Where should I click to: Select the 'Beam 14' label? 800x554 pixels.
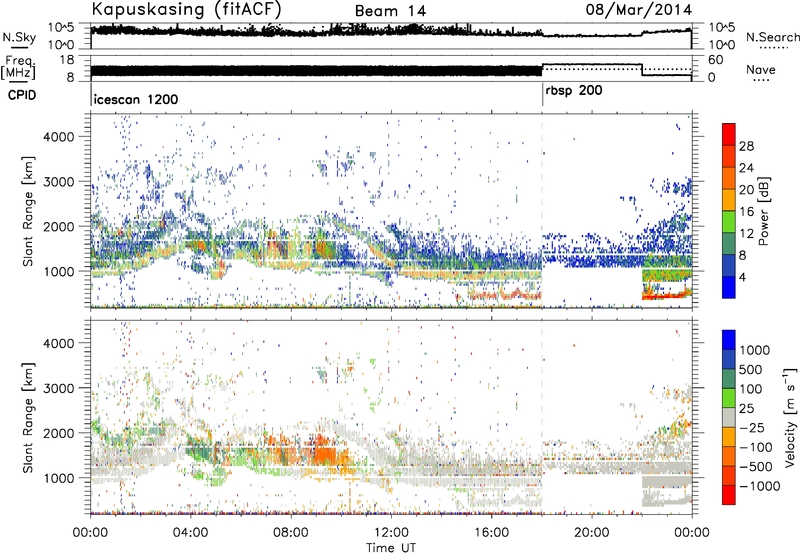390,11
